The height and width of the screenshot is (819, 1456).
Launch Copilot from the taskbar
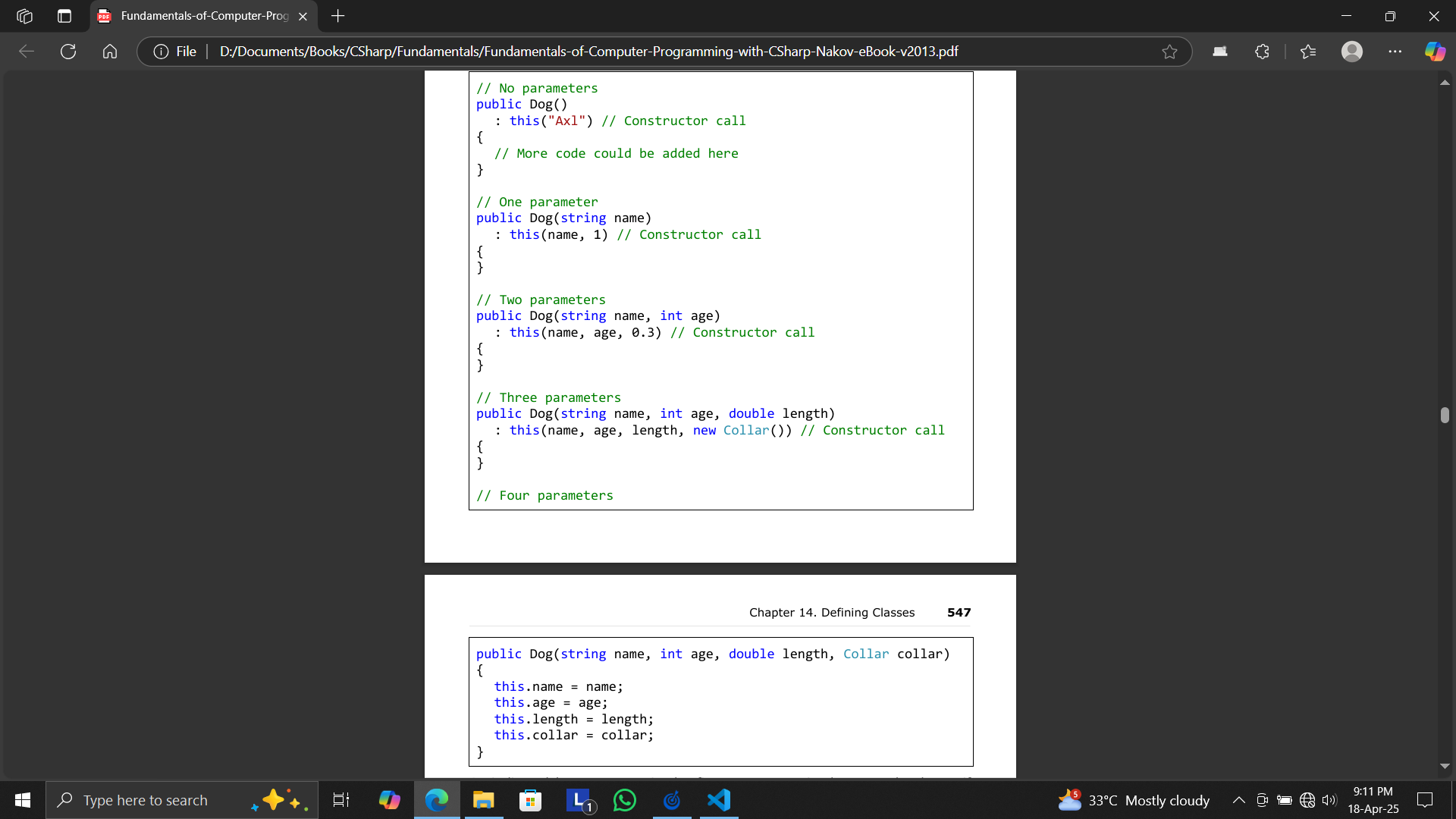point(389,800)
